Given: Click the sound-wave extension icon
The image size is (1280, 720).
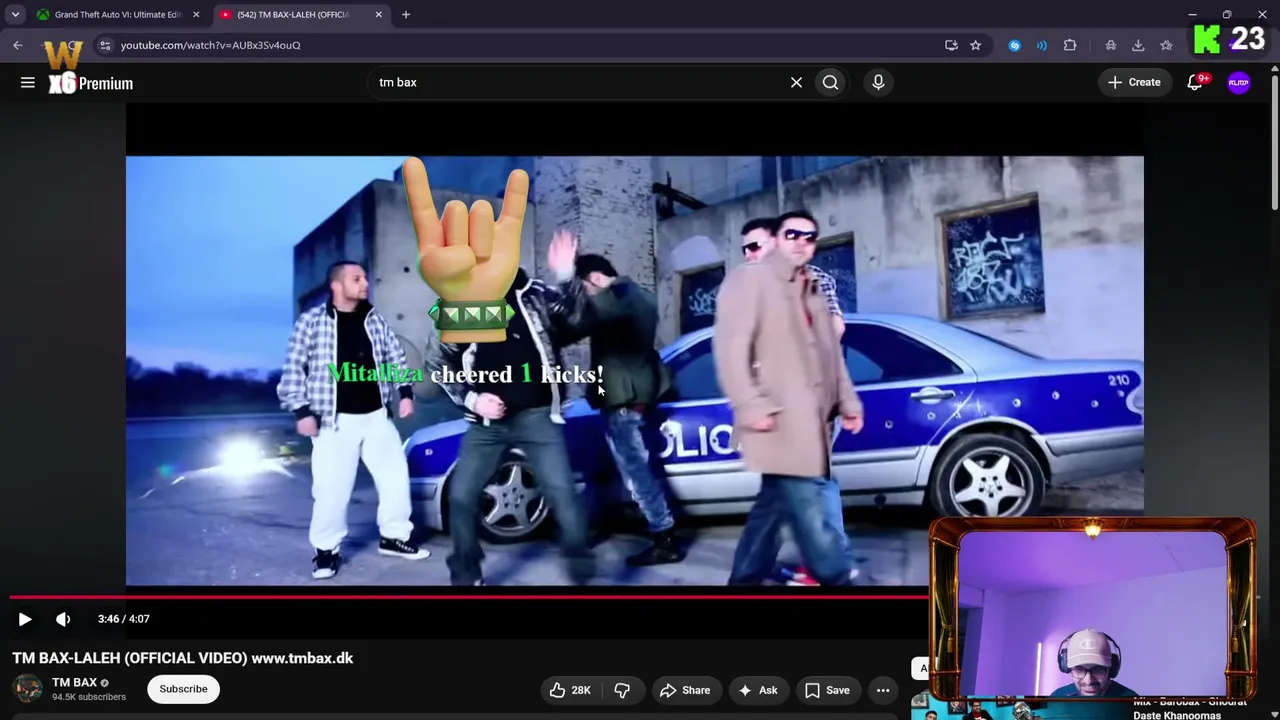Looking at the screenshot, I should [1042, 45].
